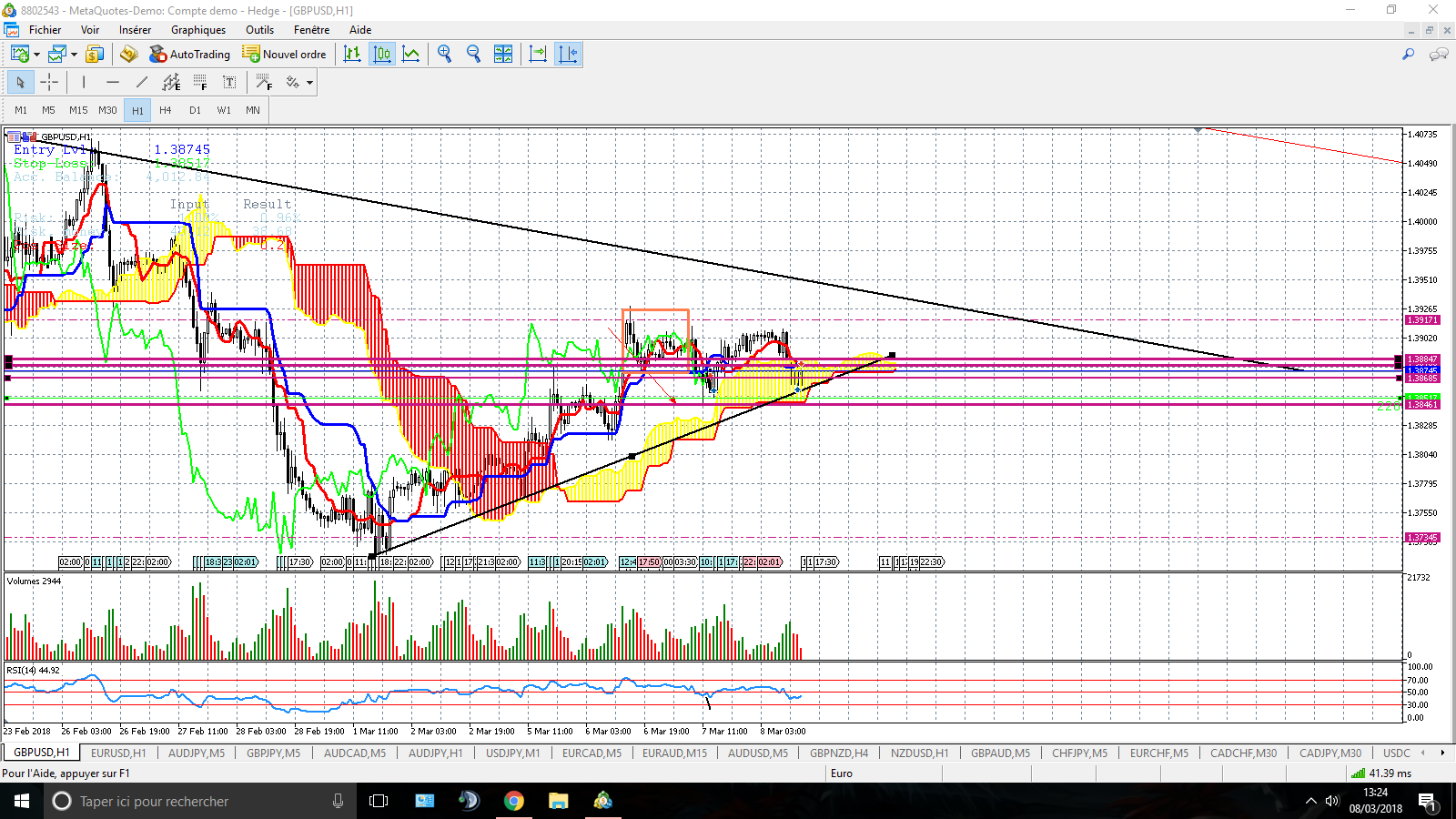Select the candlestick chart icon
The width and height of the screenshot is (1456, 819).
click(x=382, y=55)
